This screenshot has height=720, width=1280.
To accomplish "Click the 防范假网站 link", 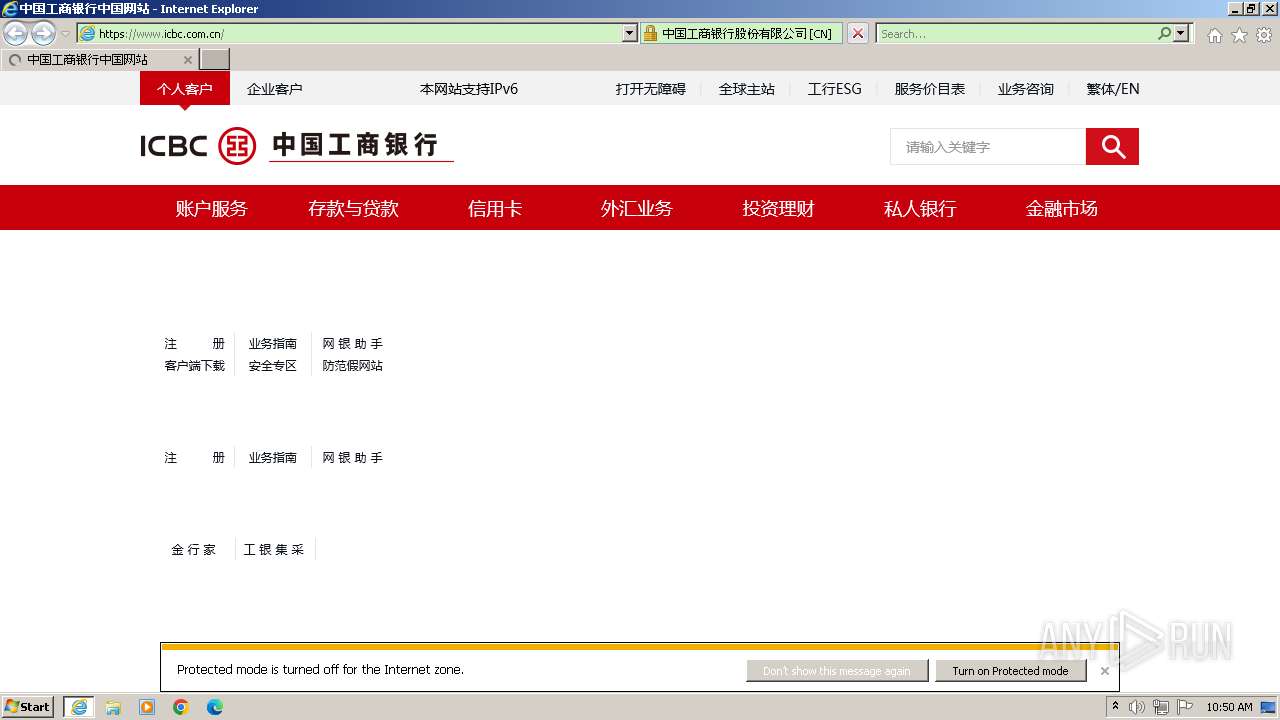I will pos(353,366).
